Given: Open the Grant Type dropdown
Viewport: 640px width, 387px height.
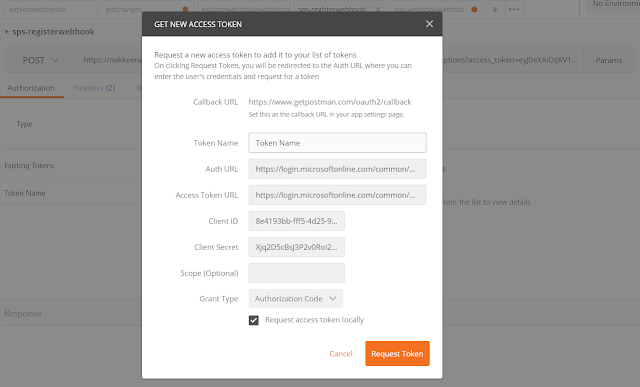Looking at the screenshot, I should tap(296, 299).
